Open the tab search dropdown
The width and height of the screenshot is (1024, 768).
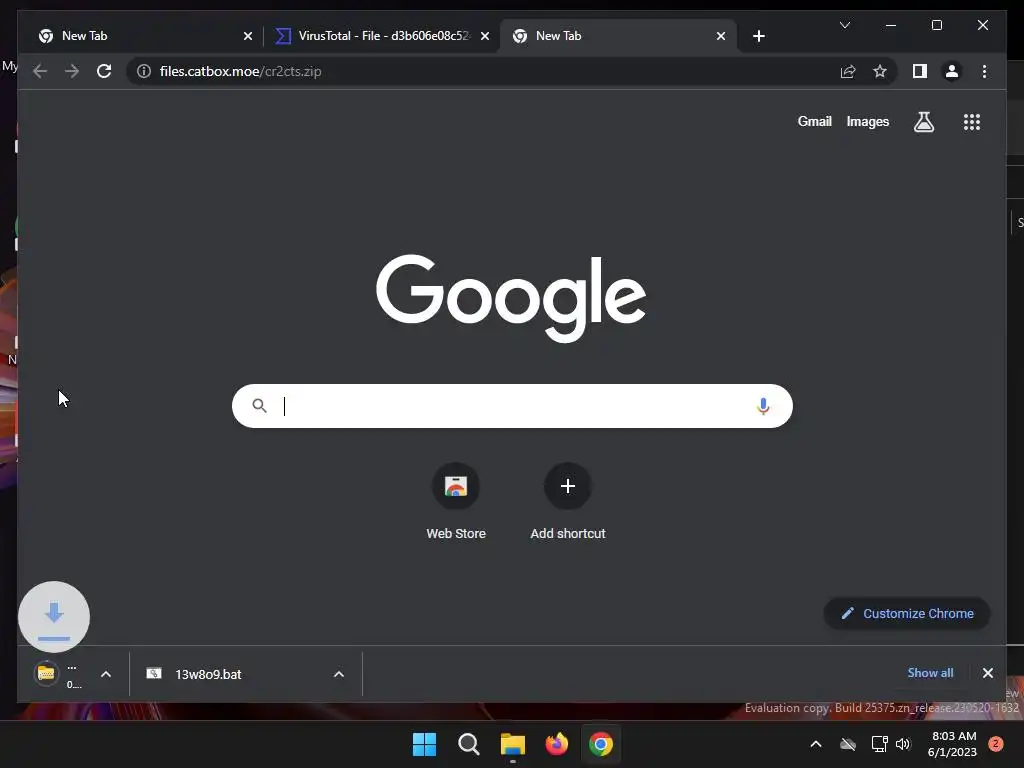[x=844, y=25]
